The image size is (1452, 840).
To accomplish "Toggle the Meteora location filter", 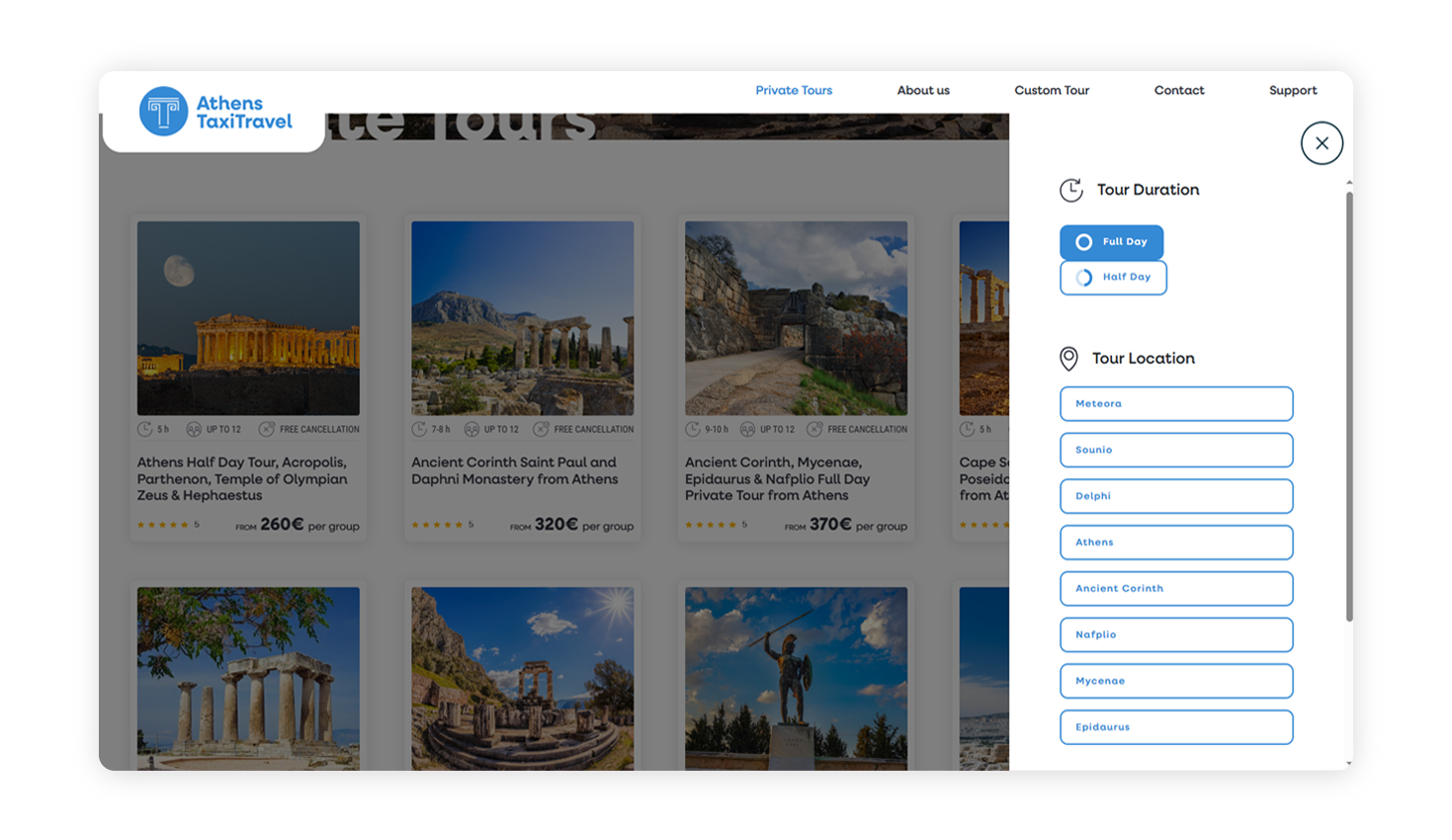I will [1174, 403].
